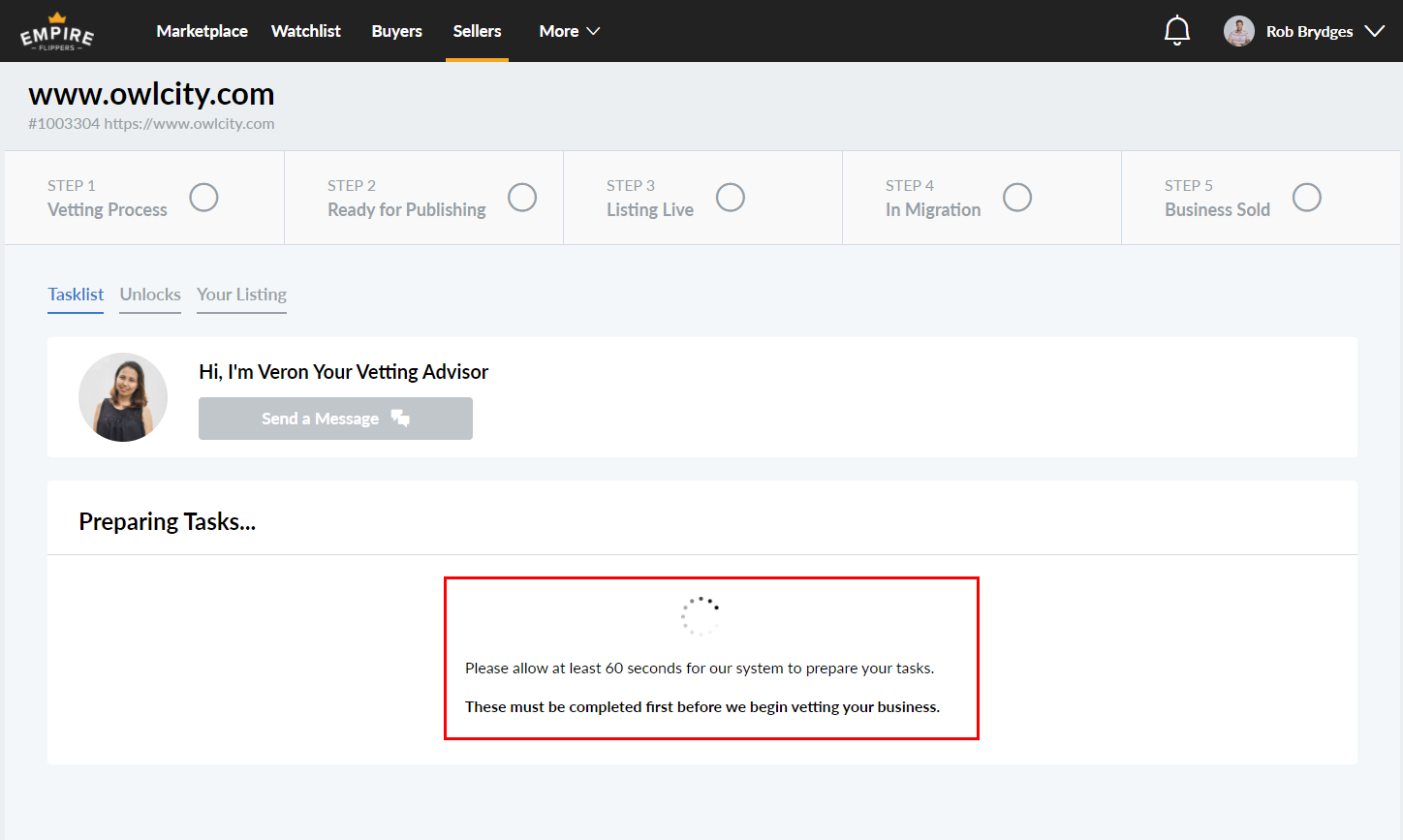
Task: Click the Step 5 Business Sold circle
Action: tap(1307, 198)
